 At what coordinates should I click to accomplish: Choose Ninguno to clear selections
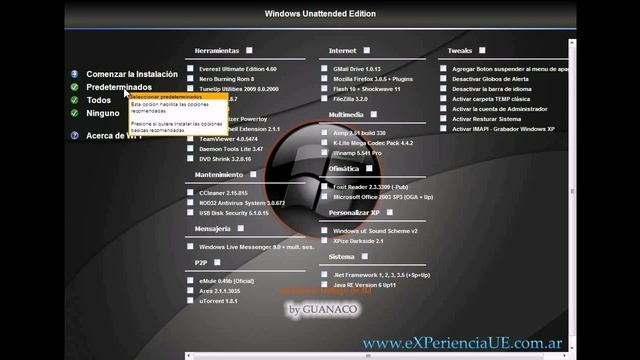tap(103, 113)
